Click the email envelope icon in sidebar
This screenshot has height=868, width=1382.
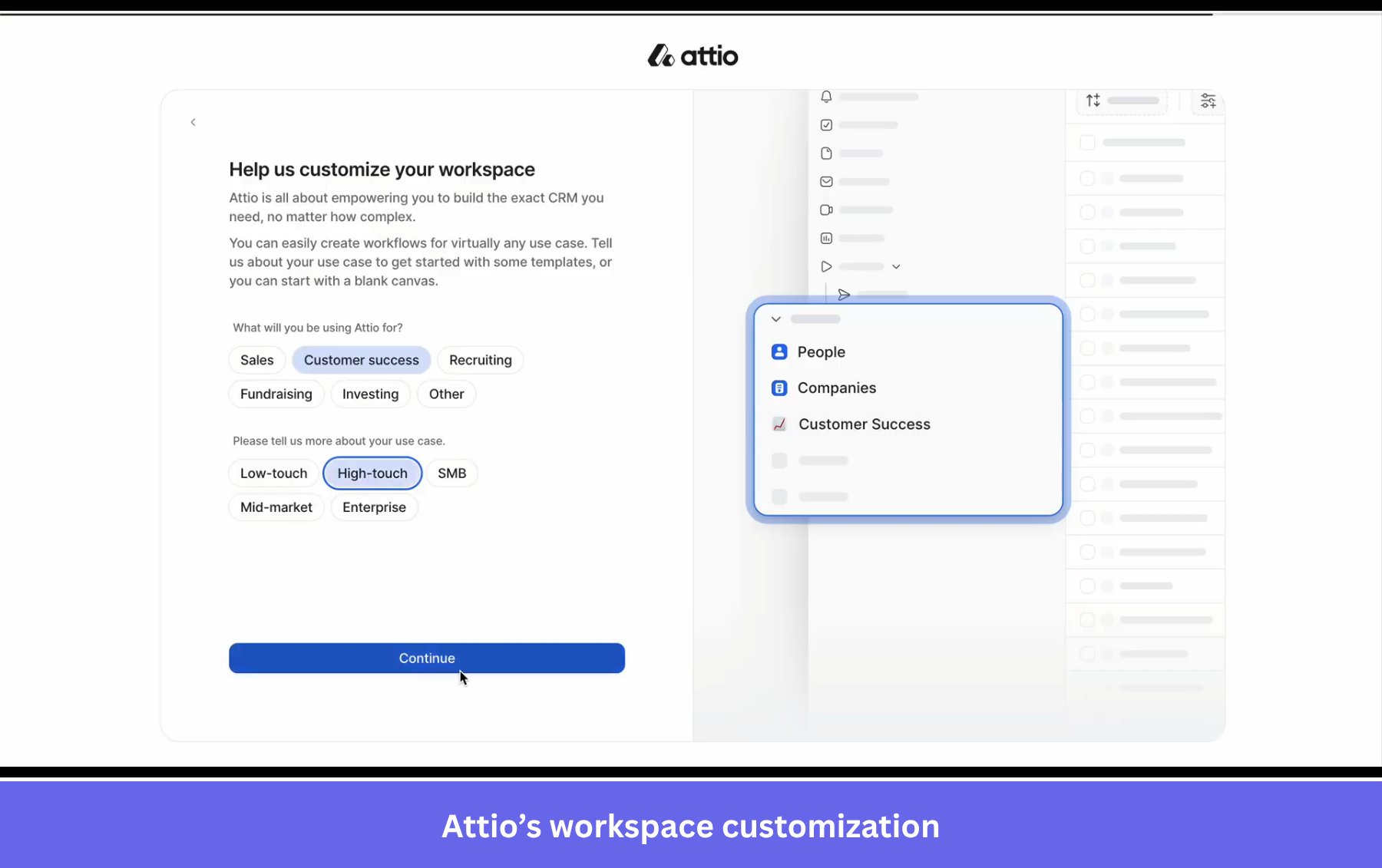[x=825, y=181]
